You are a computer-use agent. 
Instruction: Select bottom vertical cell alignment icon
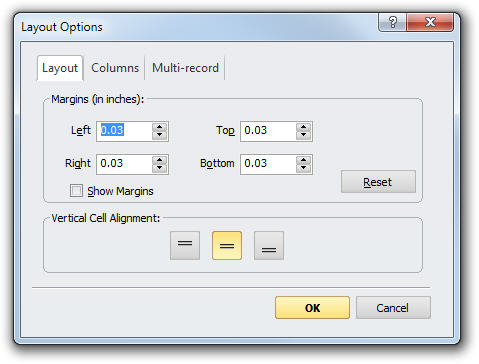(x=269, y=245)
